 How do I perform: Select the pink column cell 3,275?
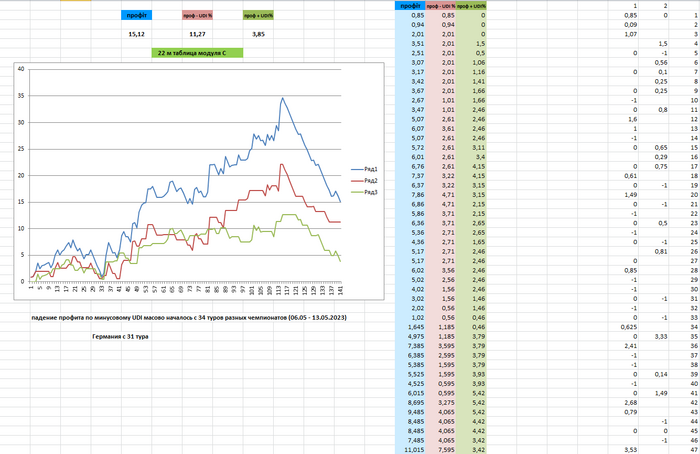coord(441,402)
